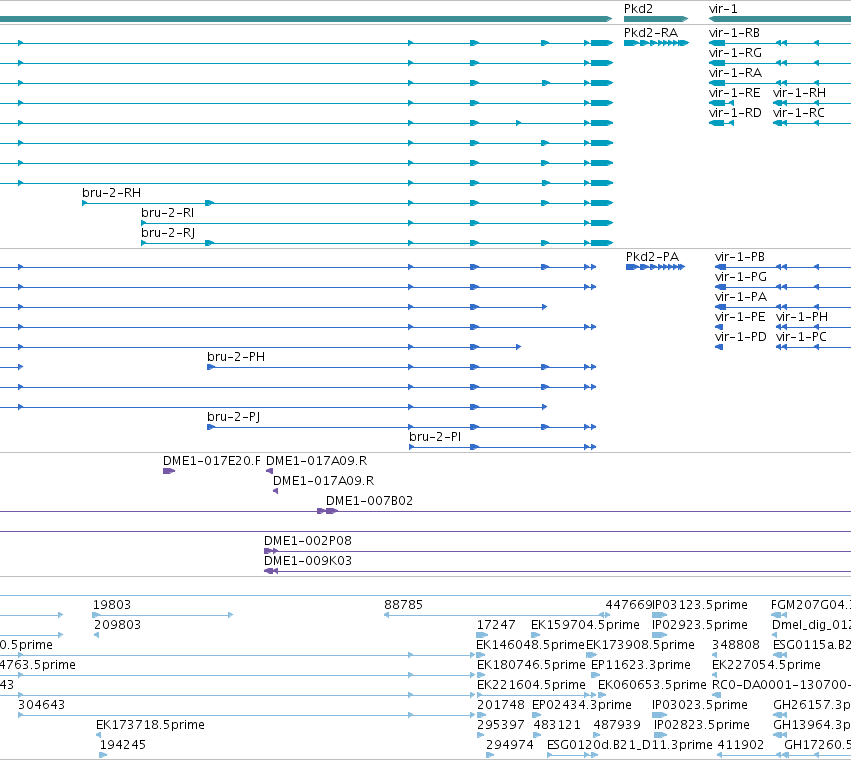The height and width of the screenshot is (760, 851).
Task: Click the 17247 feature label
Action: (x=496, y=625)
